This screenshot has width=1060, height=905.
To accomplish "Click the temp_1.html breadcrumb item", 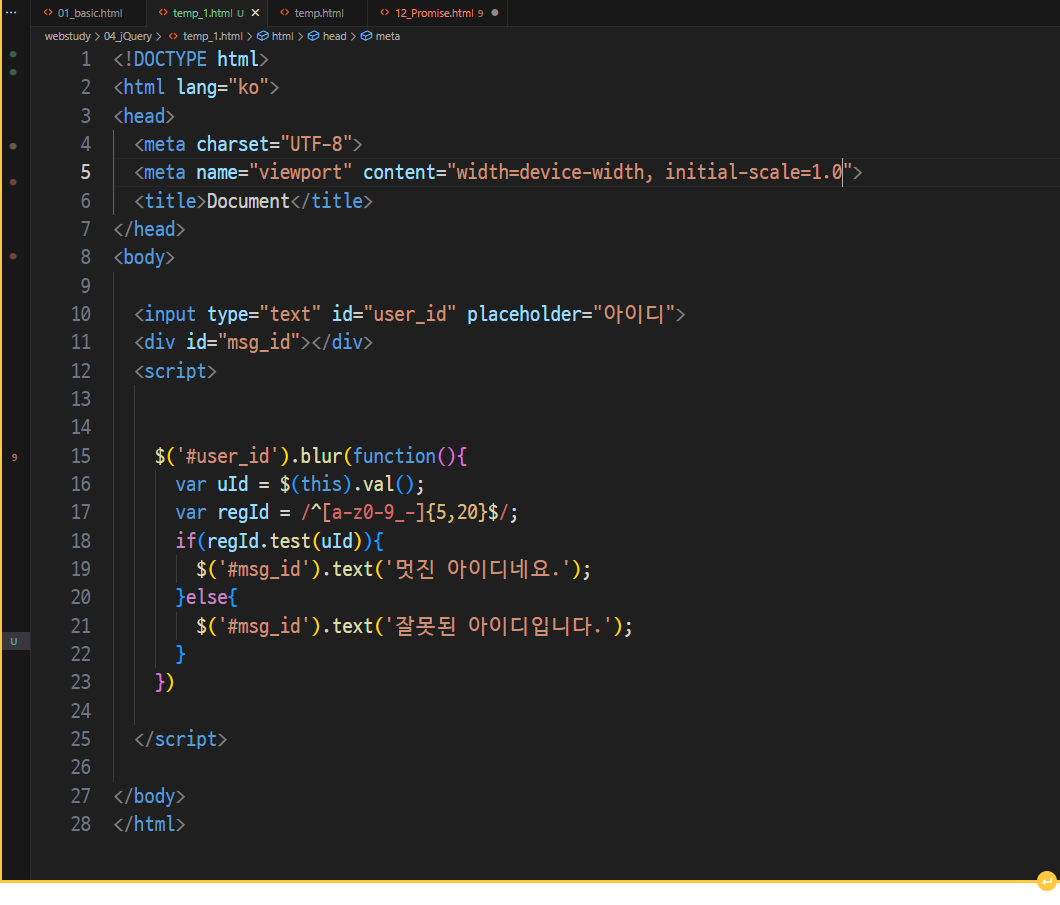I will click(212, 36).
